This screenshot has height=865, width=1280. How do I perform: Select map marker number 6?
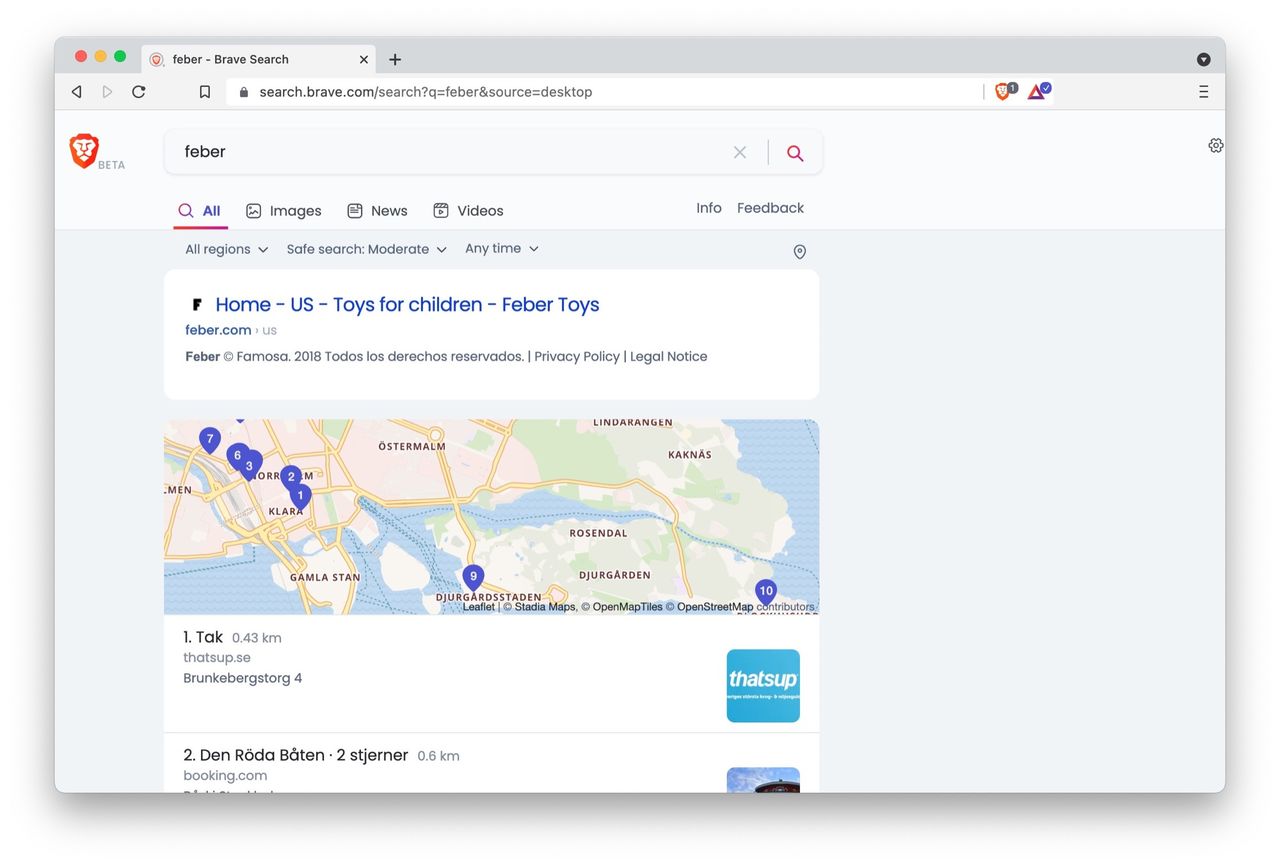tap(238, 456)
